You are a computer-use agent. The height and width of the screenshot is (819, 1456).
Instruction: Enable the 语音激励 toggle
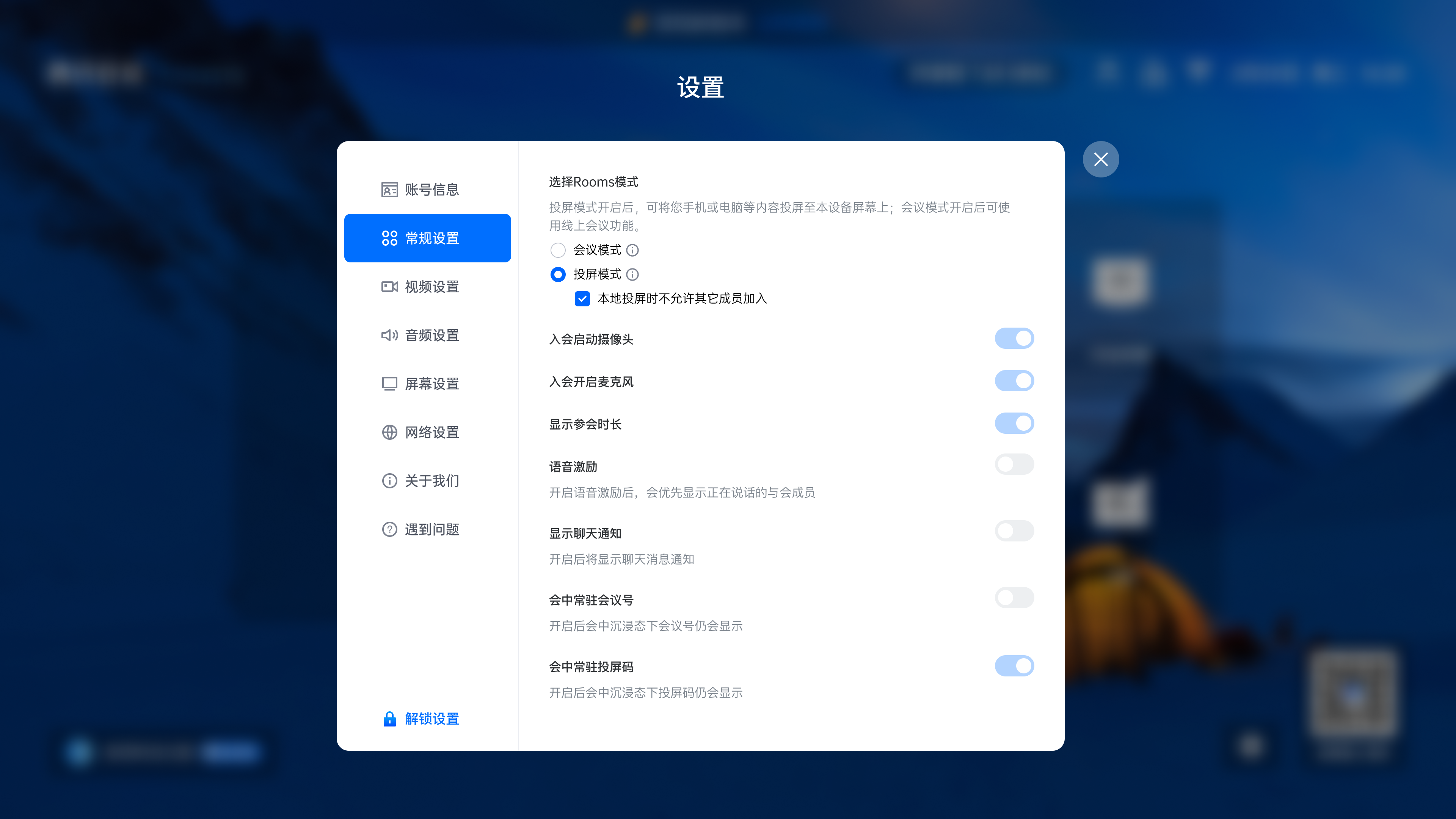coord(1014,464)
